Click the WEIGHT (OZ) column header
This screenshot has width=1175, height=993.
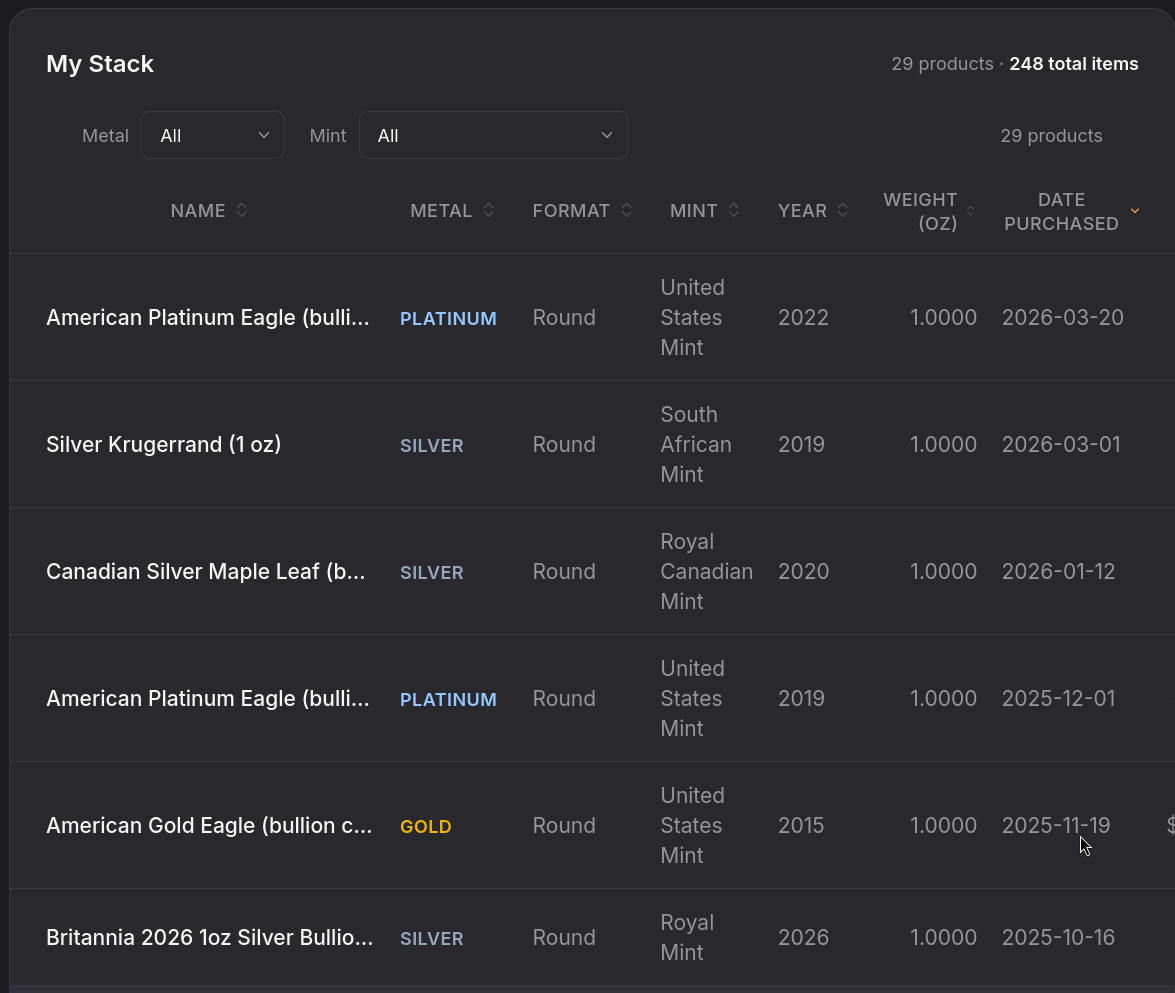point(920,211)
